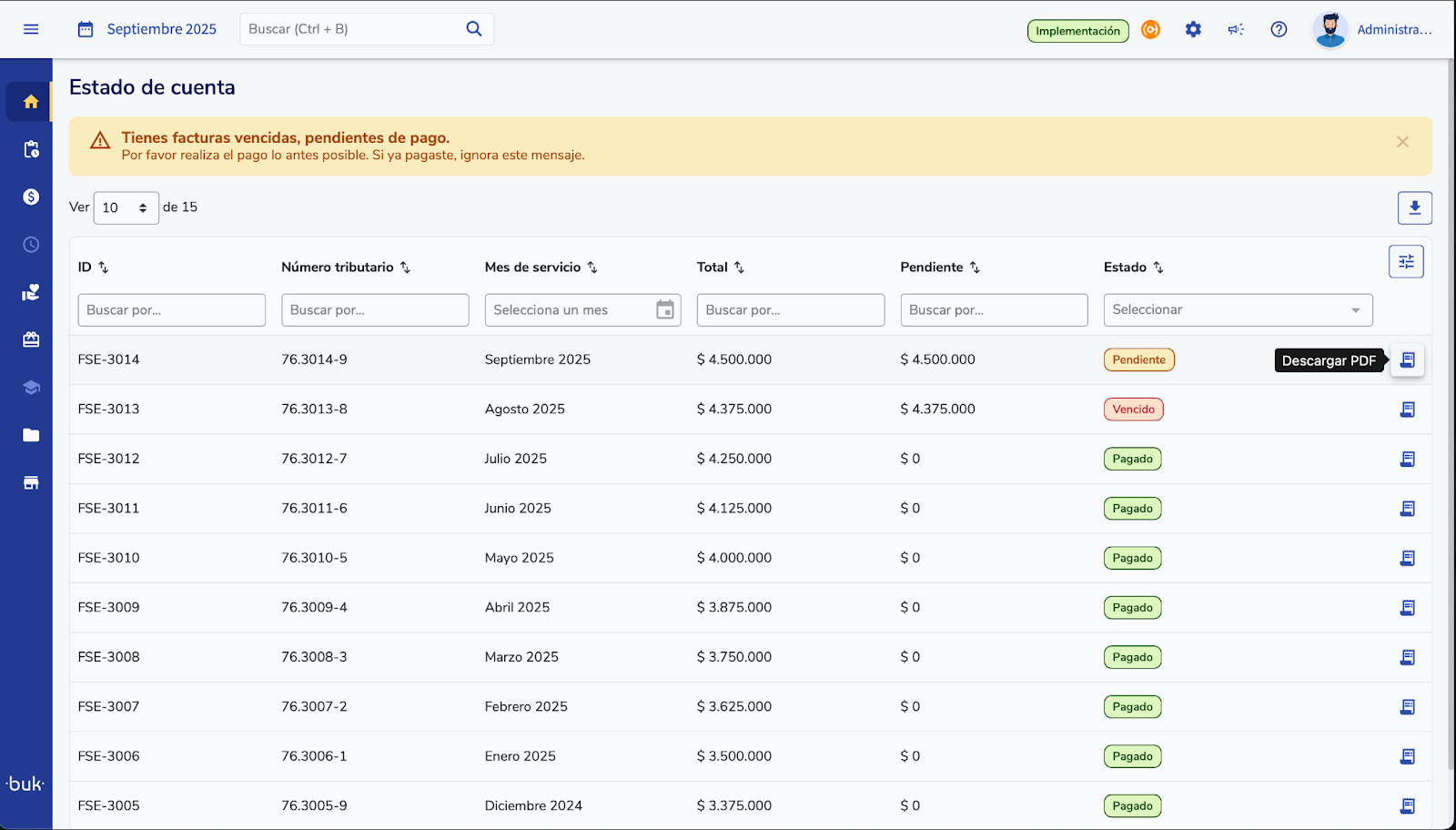Viewport: 1456px width, 830px height.
Task: Click the table column settings icon
Action: click(x=1406, y=262)
